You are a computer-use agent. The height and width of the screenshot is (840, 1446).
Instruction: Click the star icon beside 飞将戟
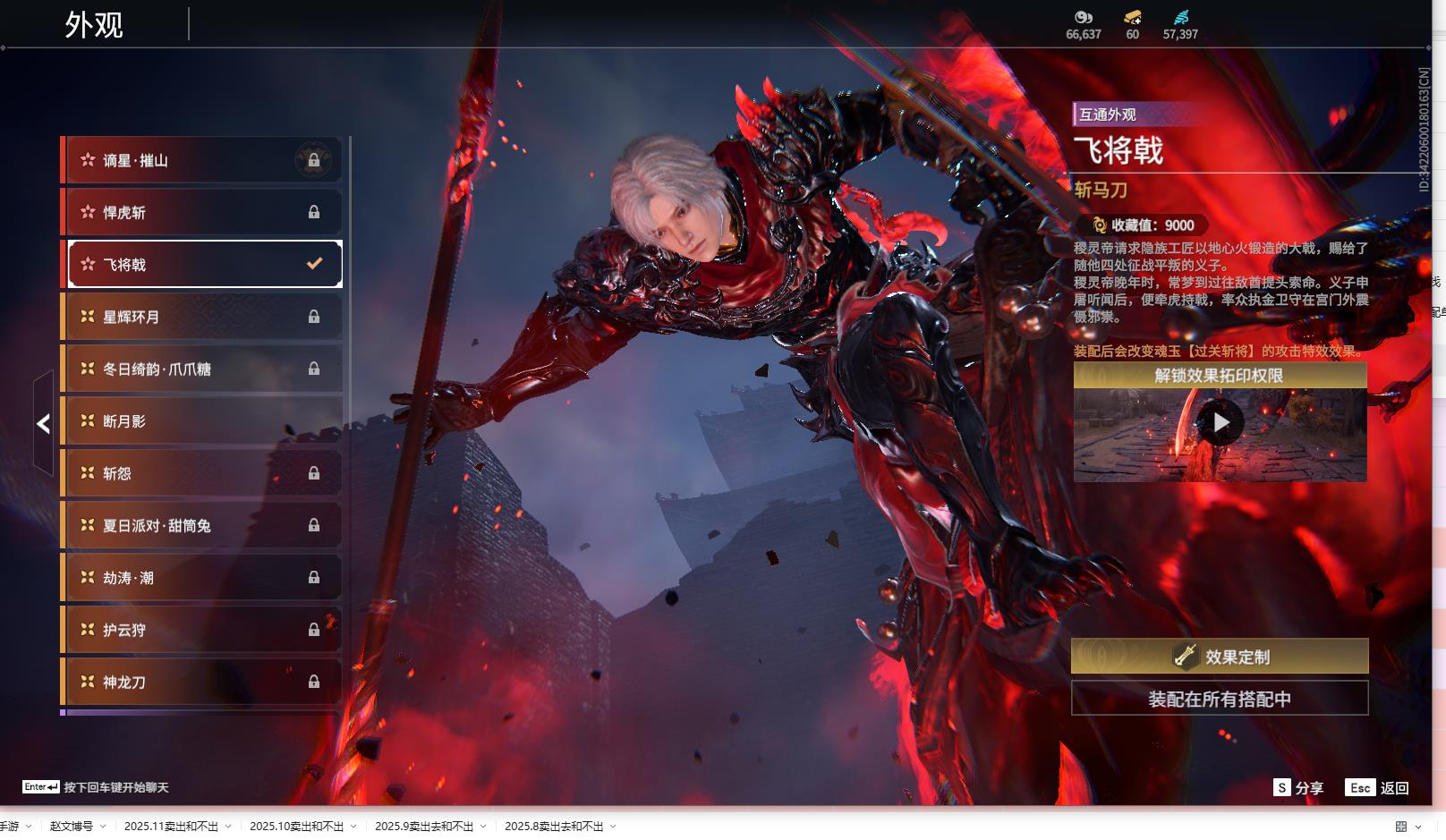pyautogui.click(x=88, y=264)
